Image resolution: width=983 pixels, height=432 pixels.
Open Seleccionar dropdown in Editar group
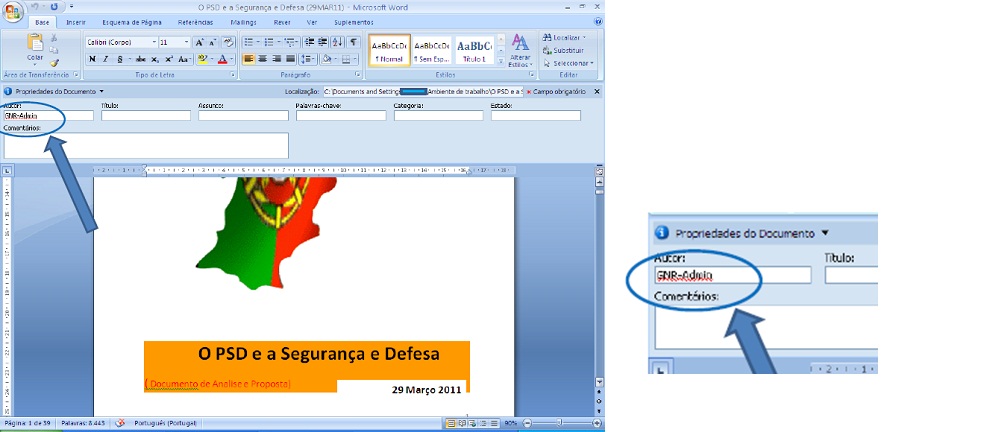click(568, 63)
